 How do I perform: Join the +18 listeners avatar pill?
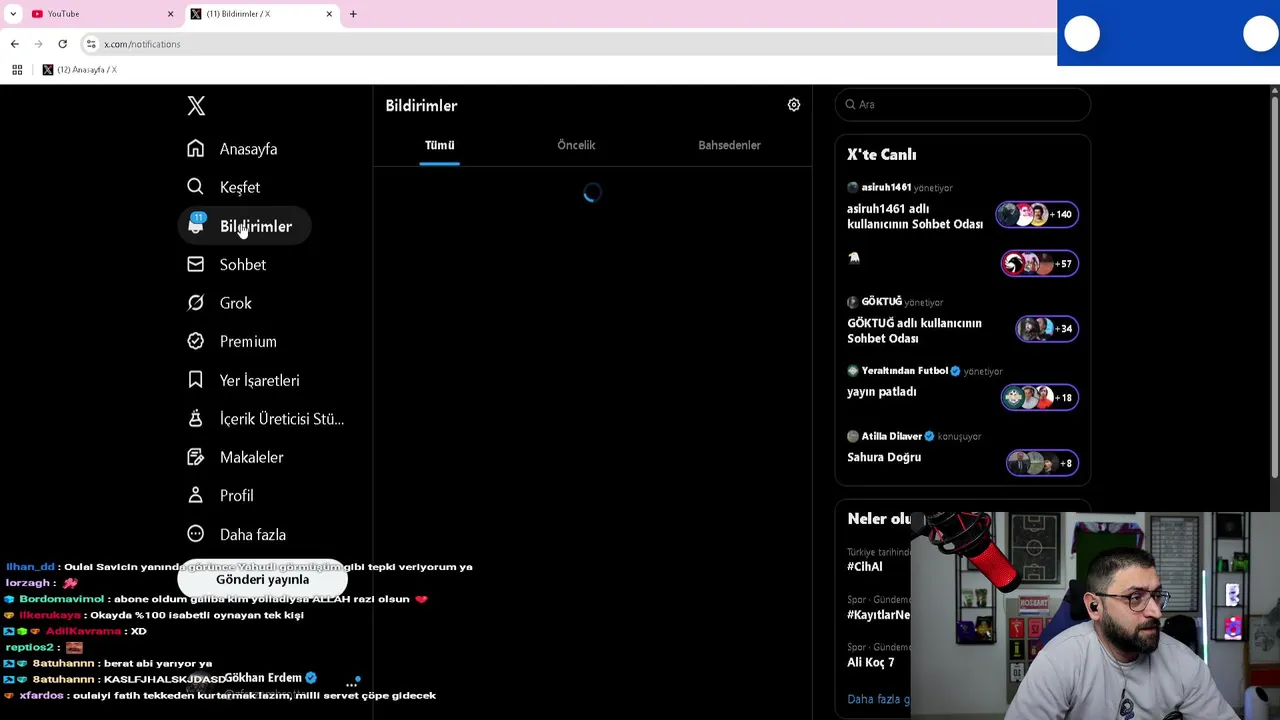pos(1039,398)
